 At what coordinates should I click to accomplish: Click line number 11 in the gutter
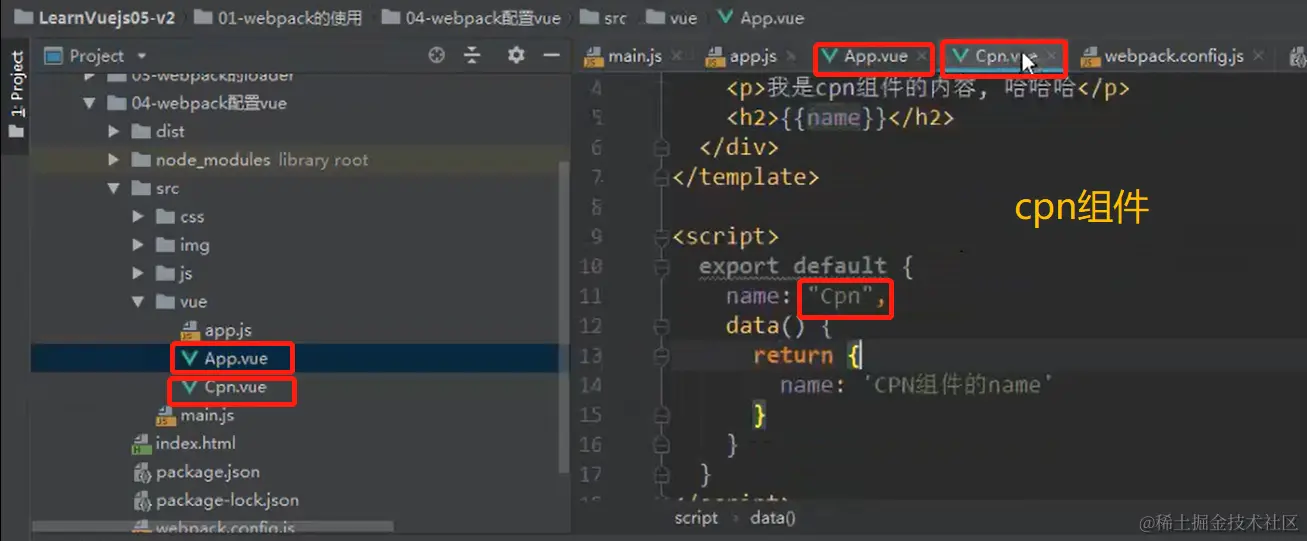(x=591, y=297)
